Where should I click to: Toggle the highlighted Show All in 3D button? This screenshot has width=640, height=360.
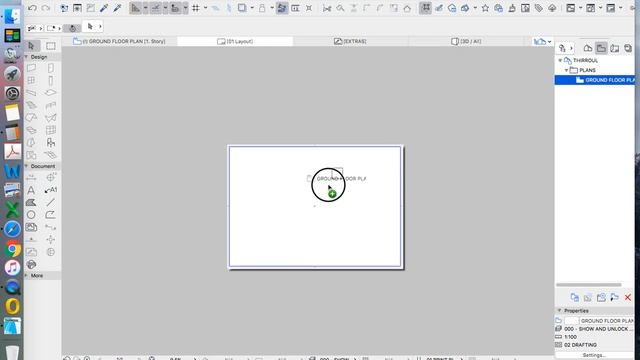[425, 8]
